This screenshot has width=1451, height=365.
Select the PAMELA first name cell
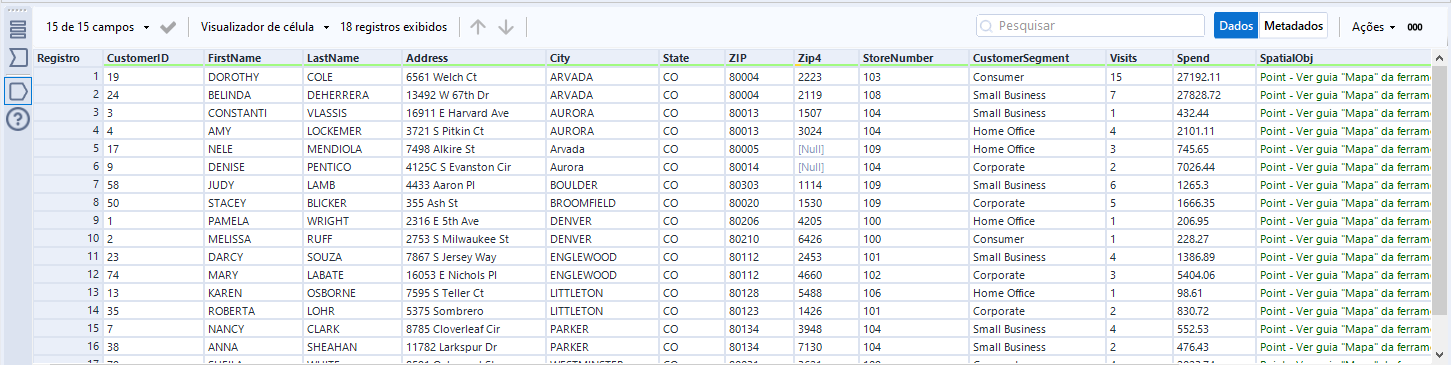click(x=254, y=221)
